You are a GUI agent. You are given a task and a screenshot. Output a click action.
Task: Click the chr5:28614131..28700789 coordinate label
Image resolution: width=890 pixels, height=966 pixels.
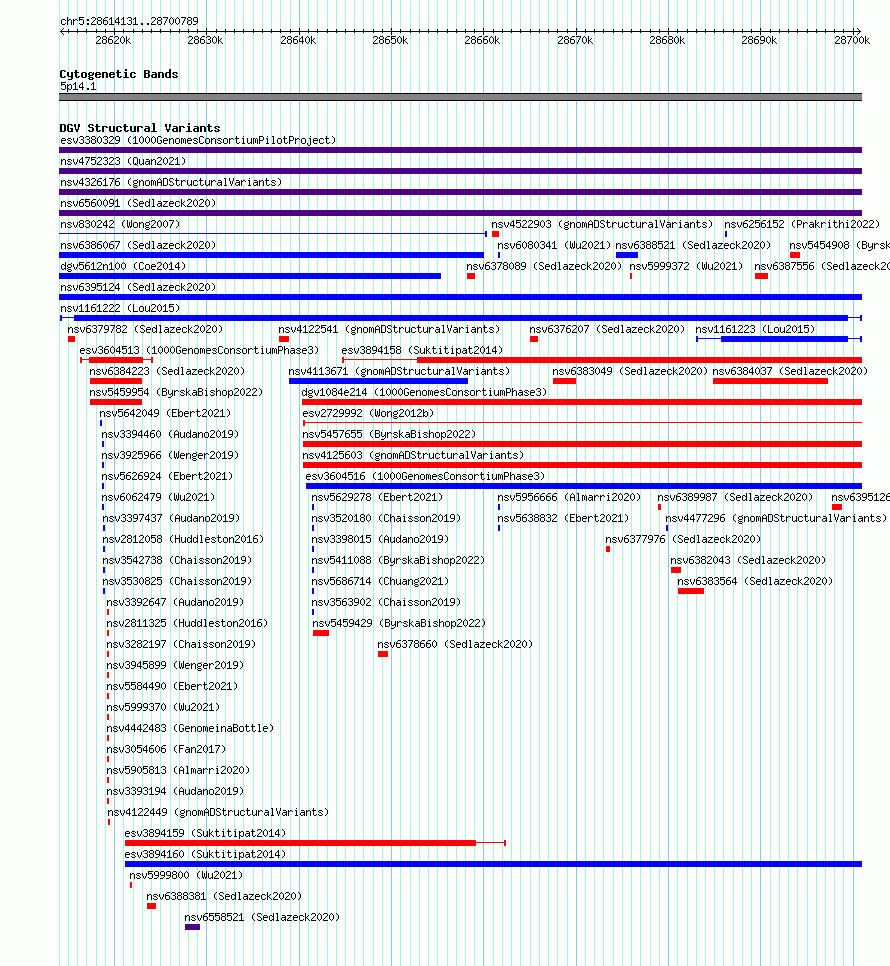[x=129, y=22]
